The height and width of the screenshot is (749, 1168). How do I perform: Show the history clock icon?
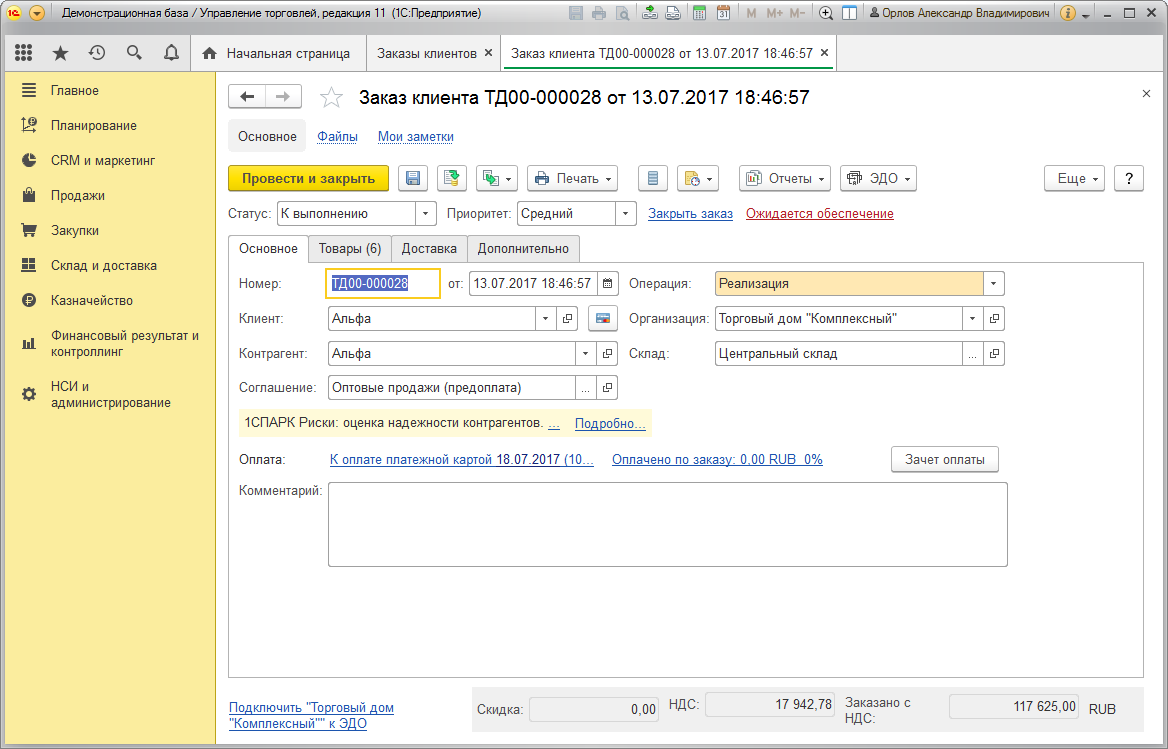point(97,53)
